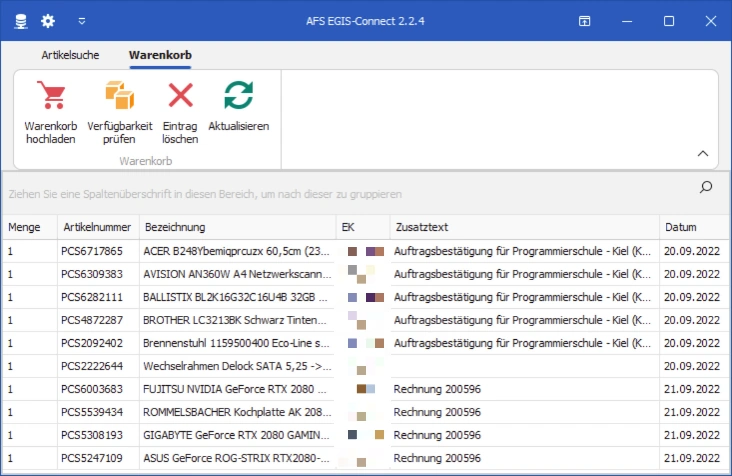Select article number PCS6309383
The width and height of the screenshot is (732, 476).
92,274
